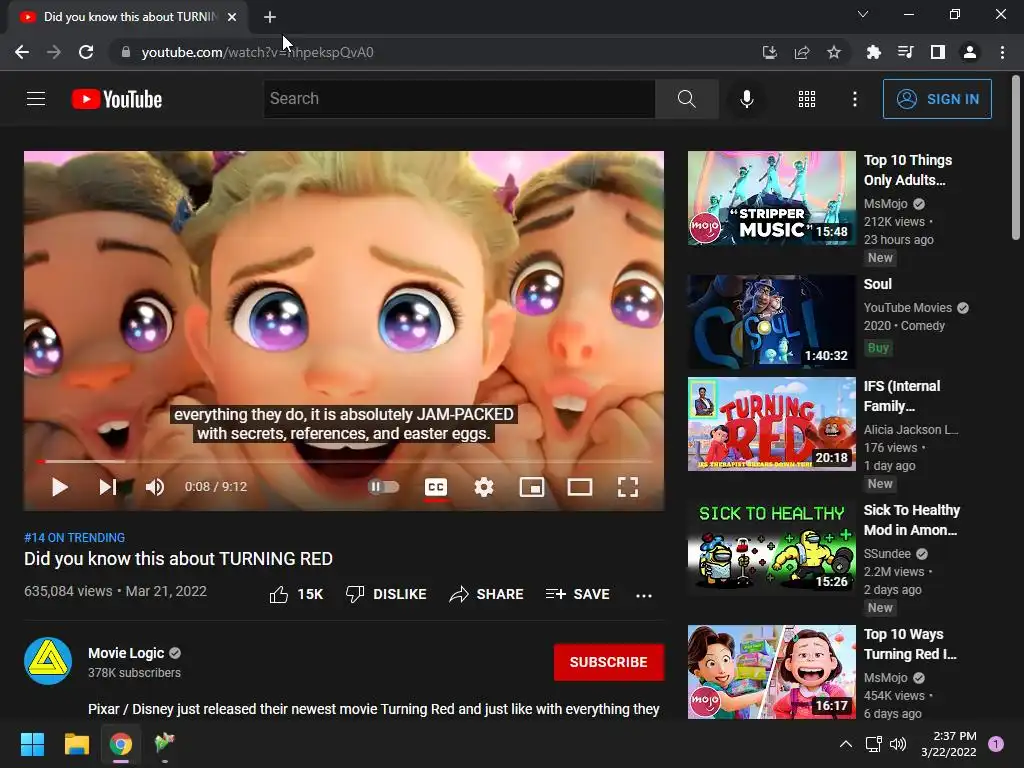1024x768 pixels.
Task: Mute the video volume
Action: [x=155, y=487]
